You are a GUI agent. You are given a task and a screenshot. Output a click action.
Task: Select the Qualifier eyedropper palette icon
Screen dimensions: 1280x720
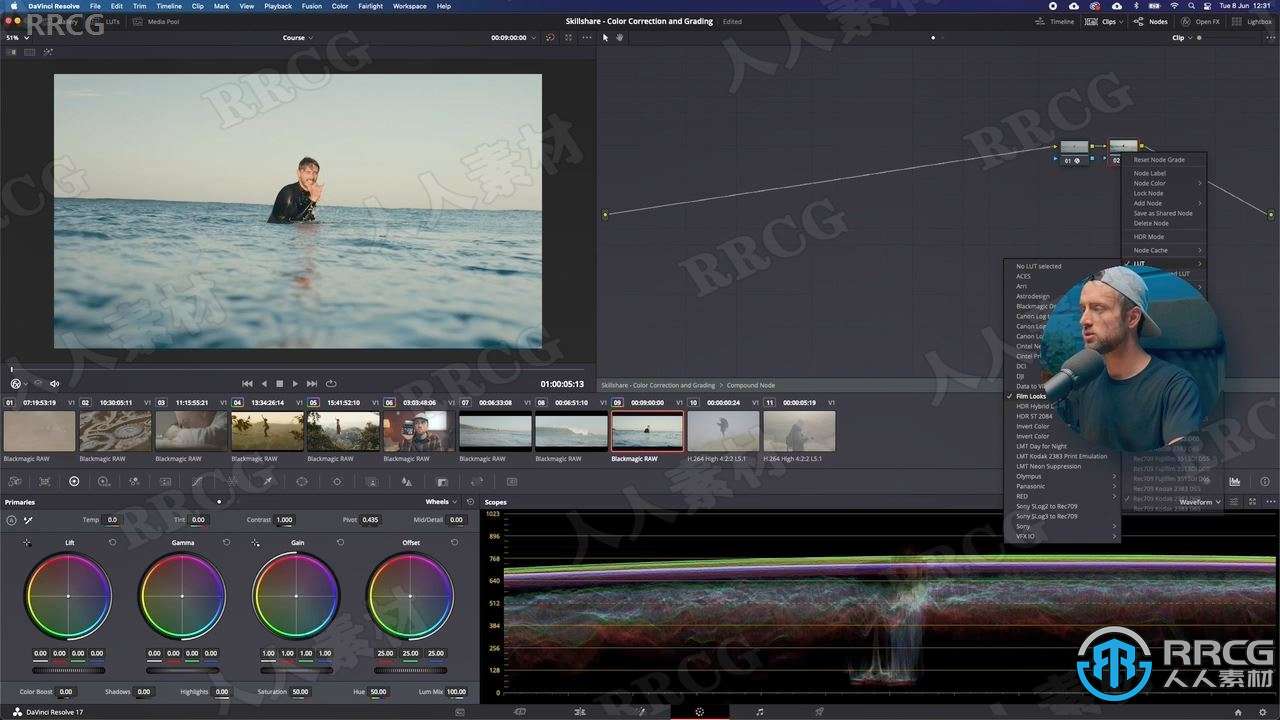coord(267,481)
